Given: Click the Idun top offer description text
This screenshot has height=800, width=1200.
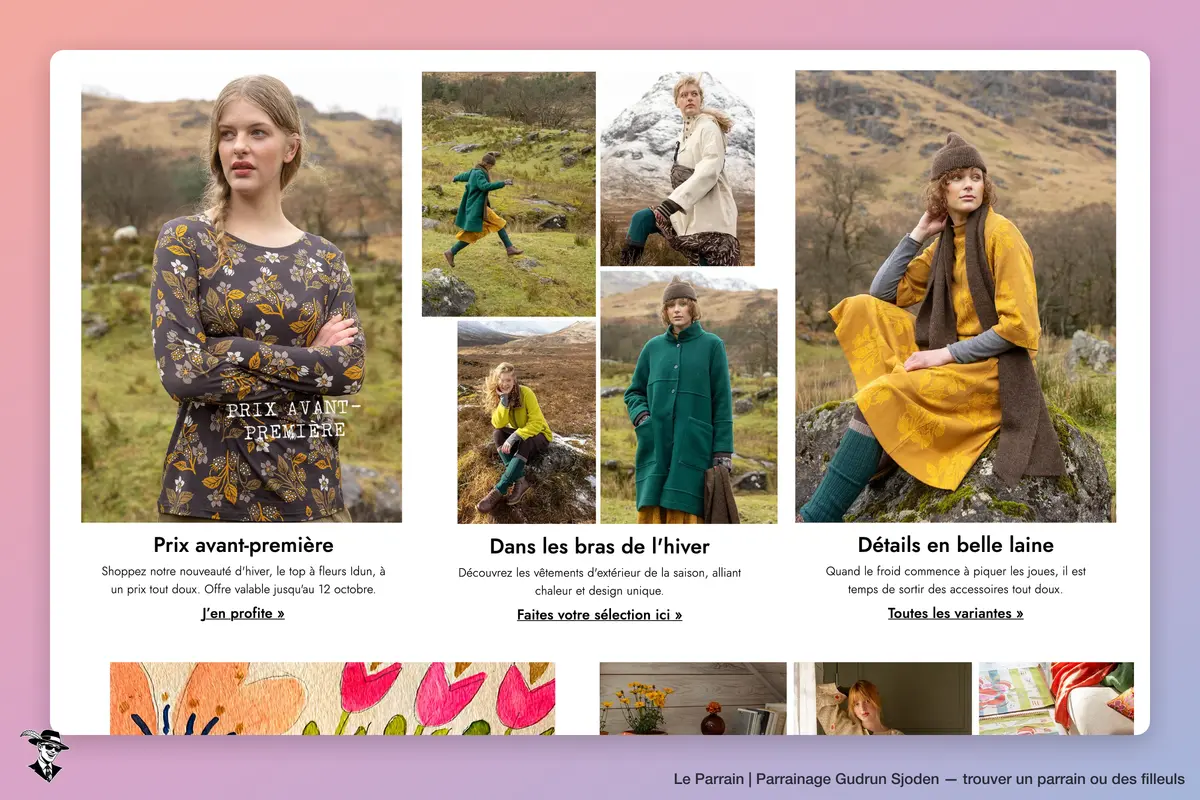Looking at the screenshot, I should point(243,580).
